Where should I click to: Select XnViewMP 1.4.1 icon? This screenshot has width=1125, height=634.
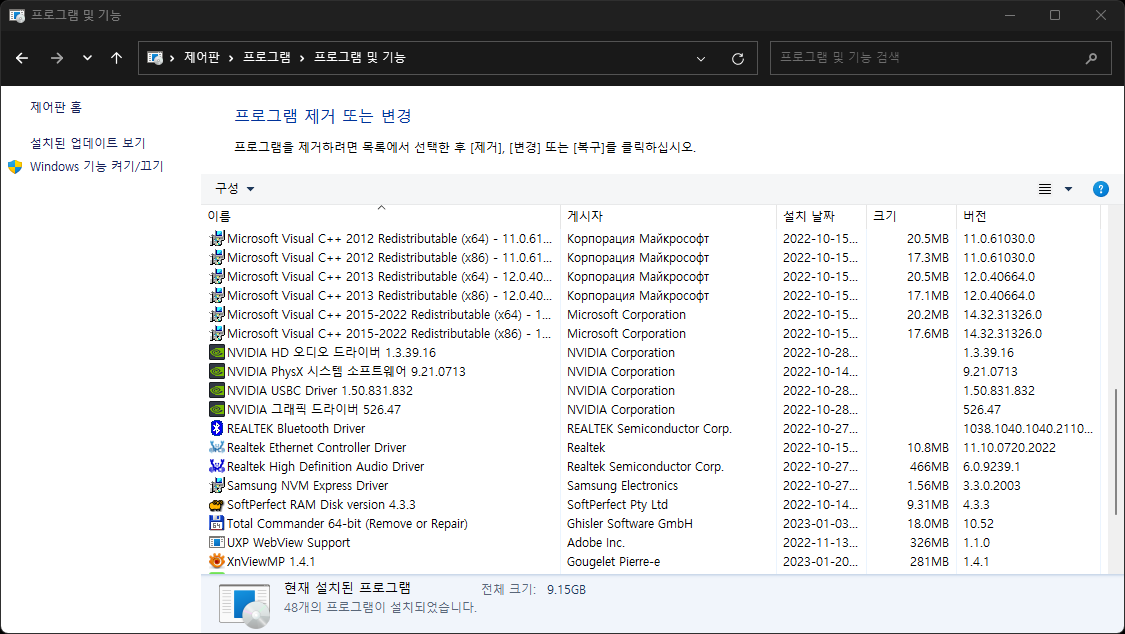[217, 562]
